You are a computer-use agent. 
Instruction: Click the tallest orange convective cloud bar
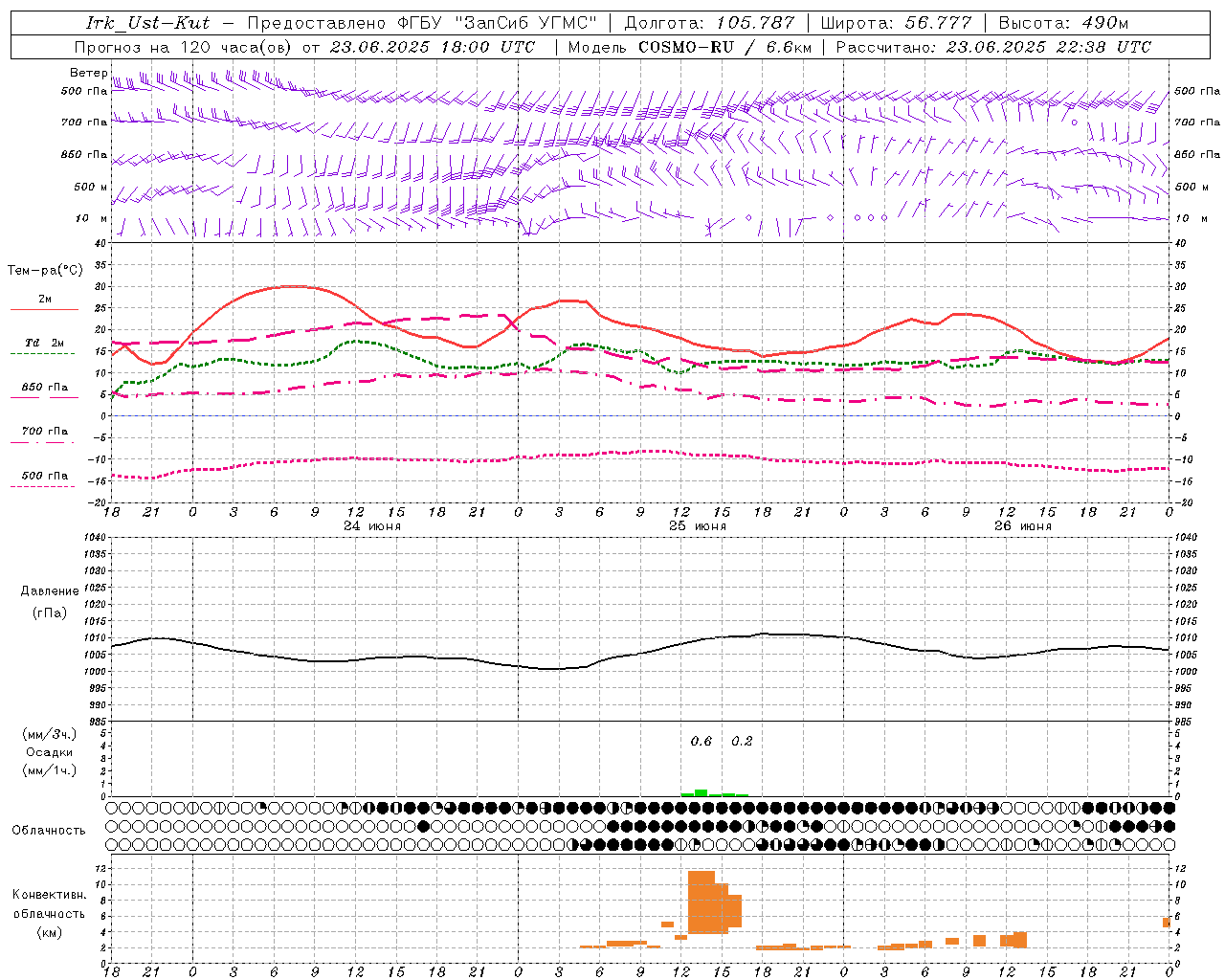pos(702,902)
